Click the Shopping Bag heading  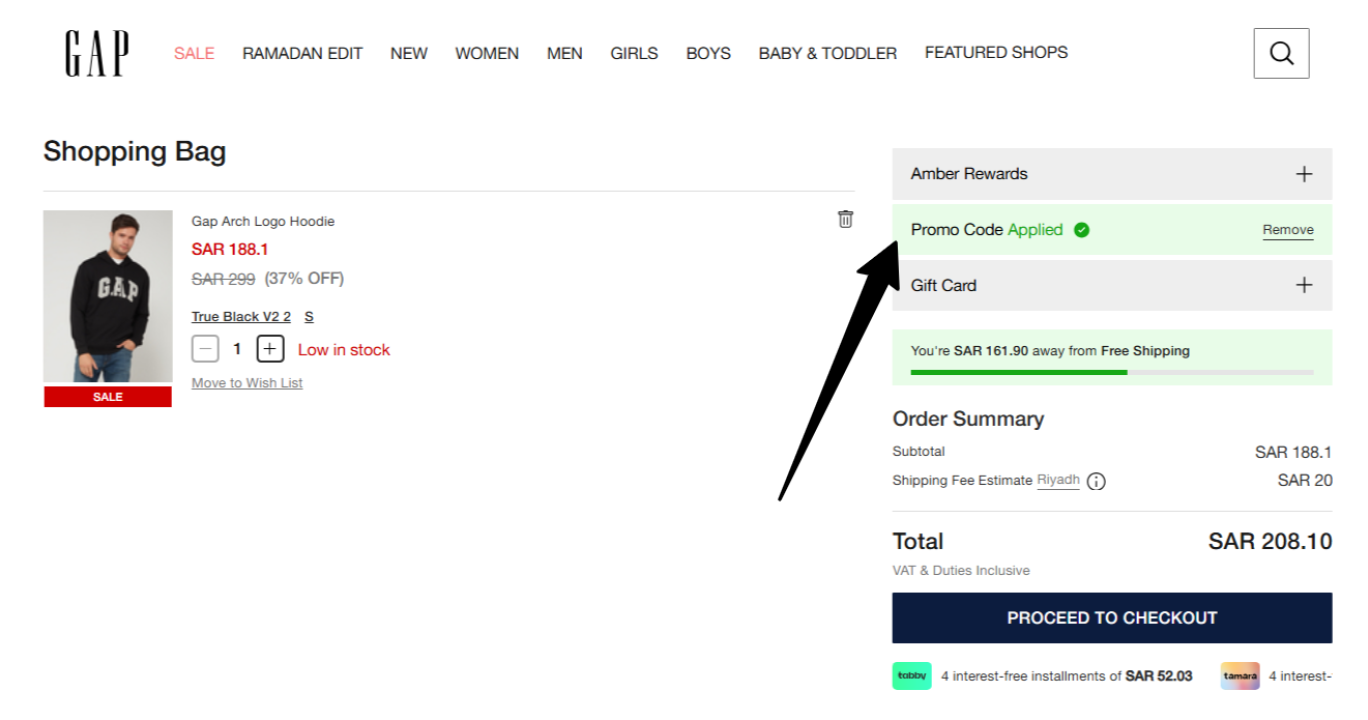click(135, 152)
